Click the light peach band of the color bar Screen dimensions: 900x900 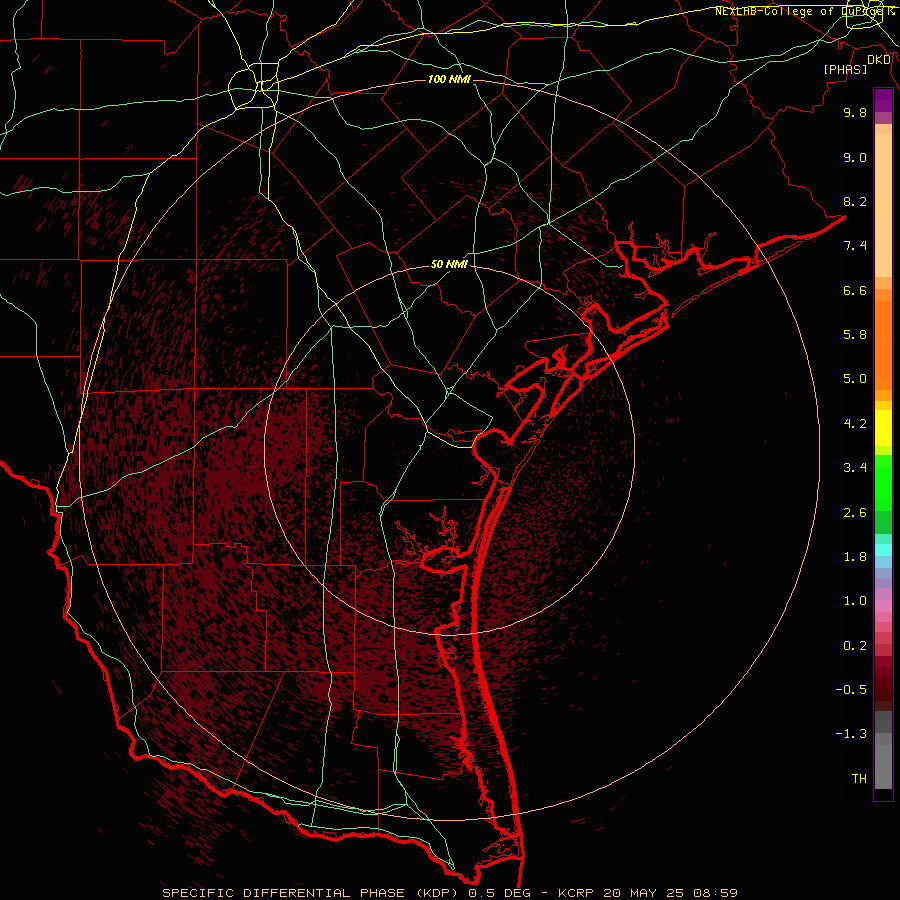pyautogui.click(x=883, y=205)
